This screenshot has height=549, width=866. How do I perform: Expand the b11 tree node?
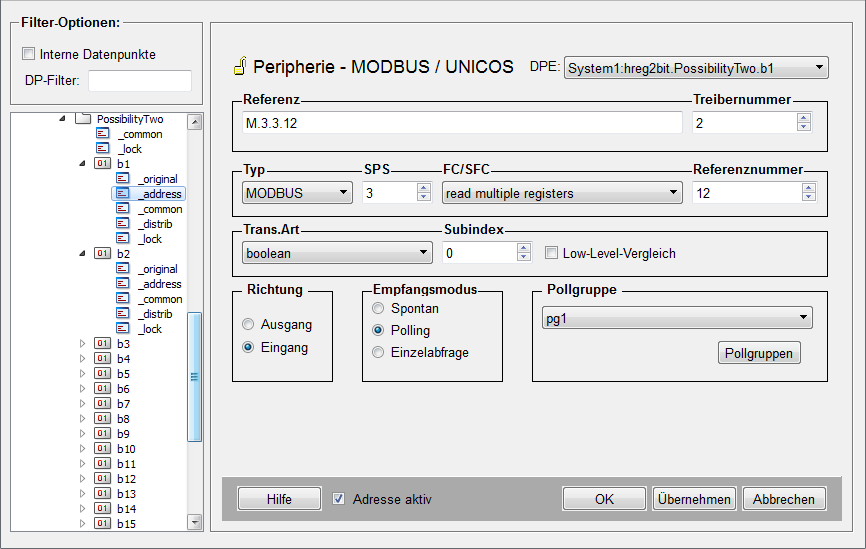82,463
